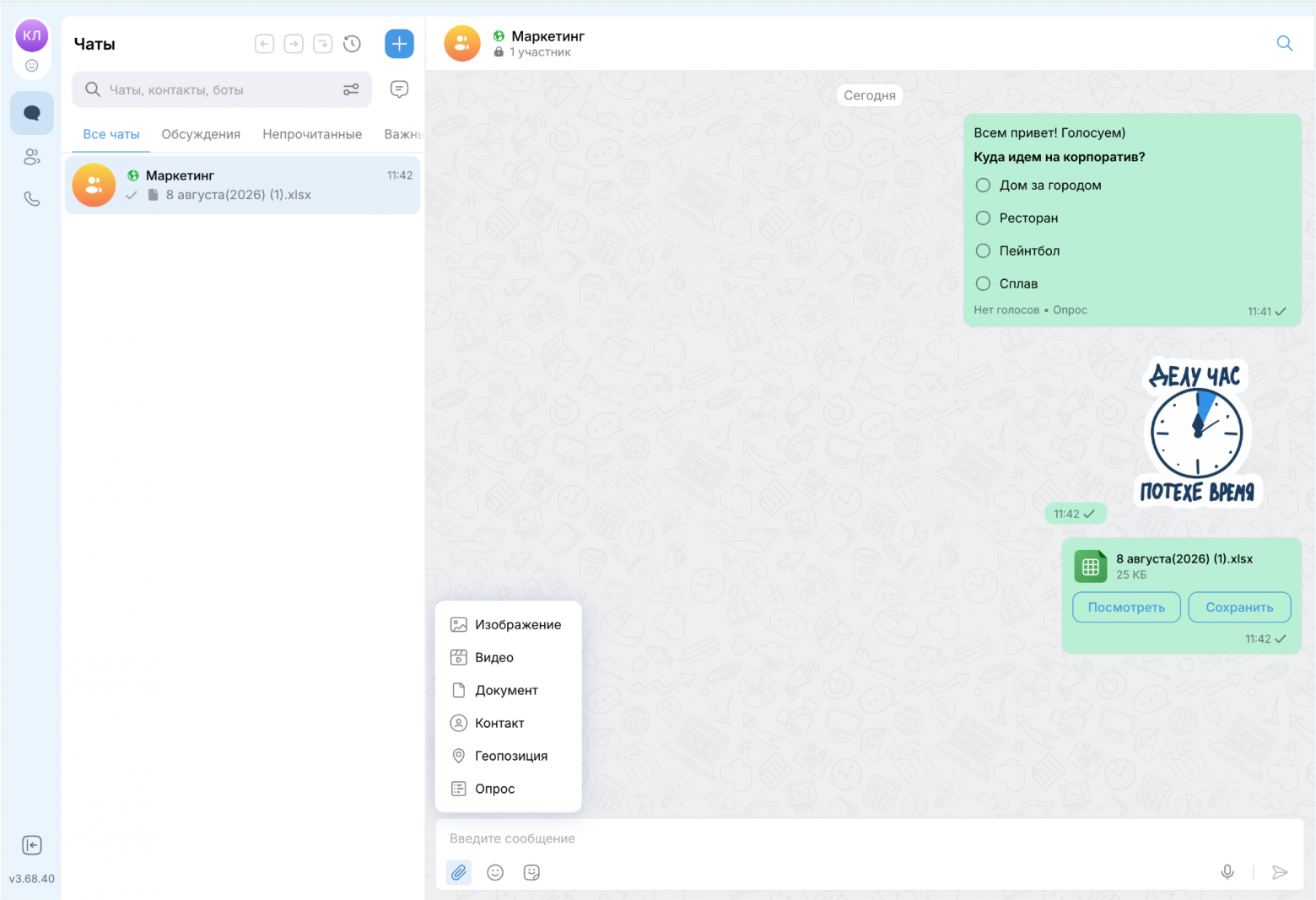This screenshot has width=1316, height=900.
Task: Open search filter settings in the search bar
Action: pos(351,89)
